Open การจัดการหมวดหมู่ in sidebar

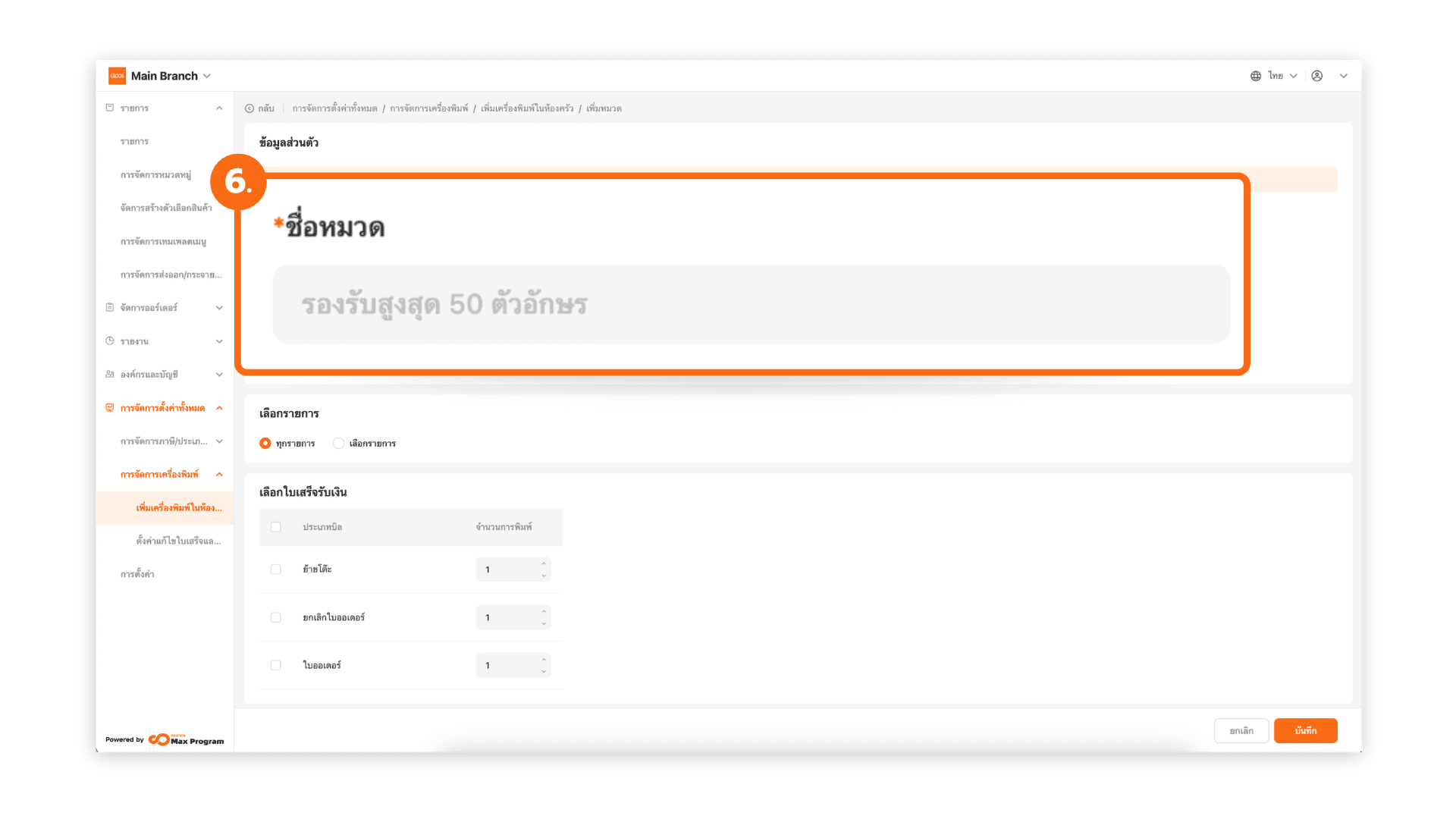point(155,175)
